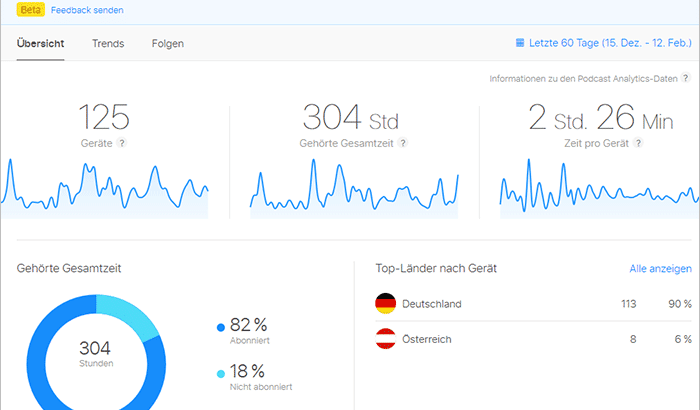The height and width of the screenshot is (410, 700).
Task: Click the Zeit pro Gerät sparkline chart
Action: tap(598, 190)
